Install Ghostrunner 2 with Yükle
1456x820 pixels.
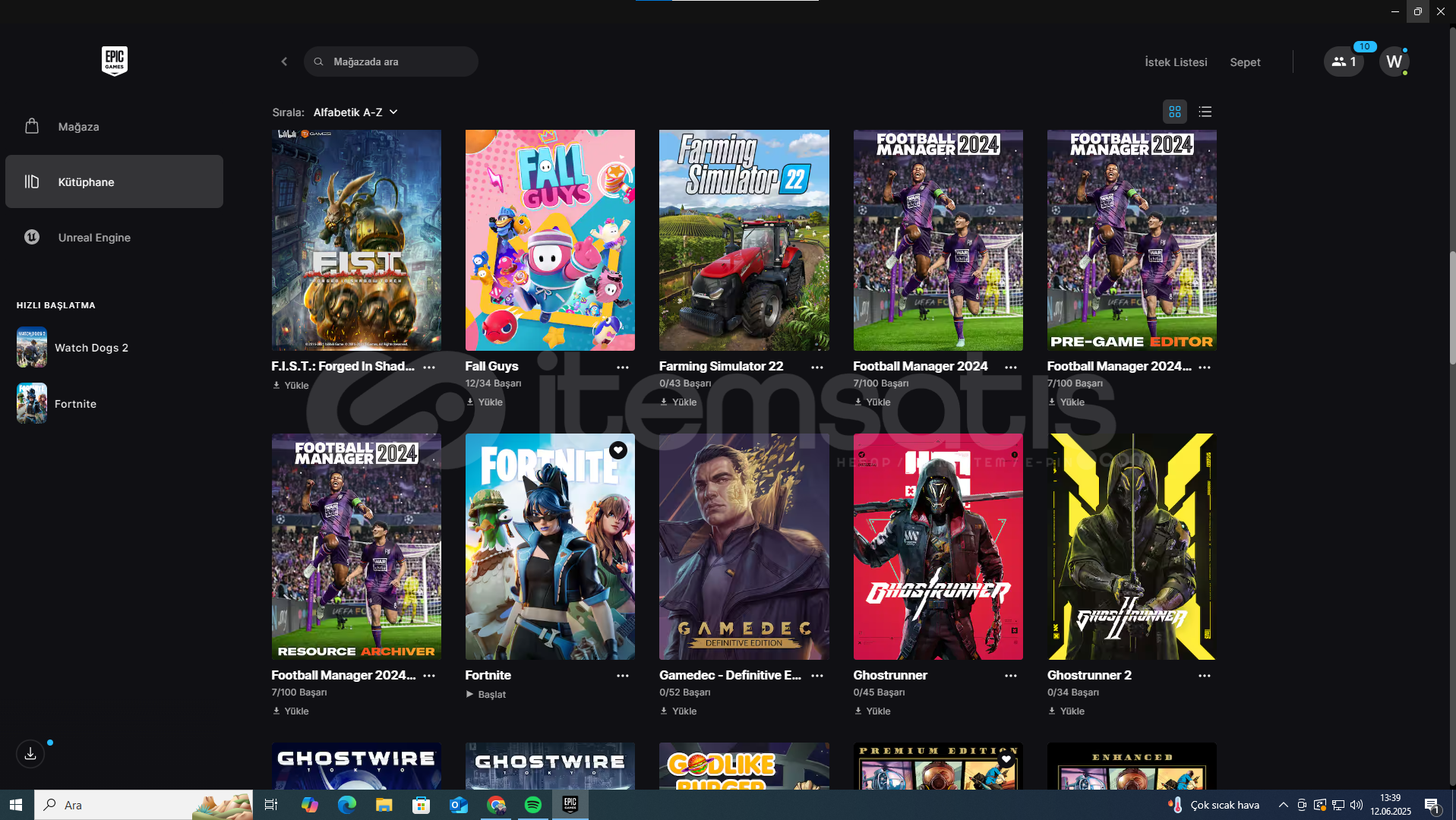1066,711
